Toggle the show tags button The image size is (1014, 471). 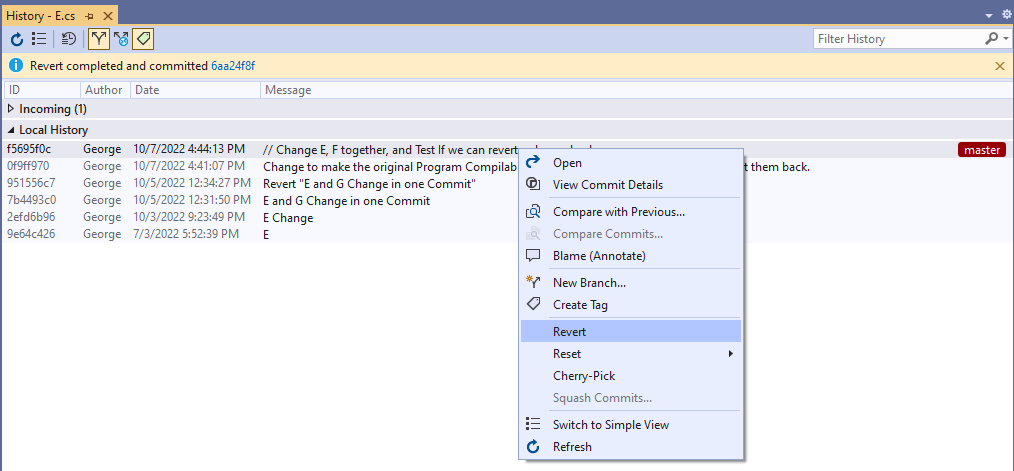click(x=143, y=39)
